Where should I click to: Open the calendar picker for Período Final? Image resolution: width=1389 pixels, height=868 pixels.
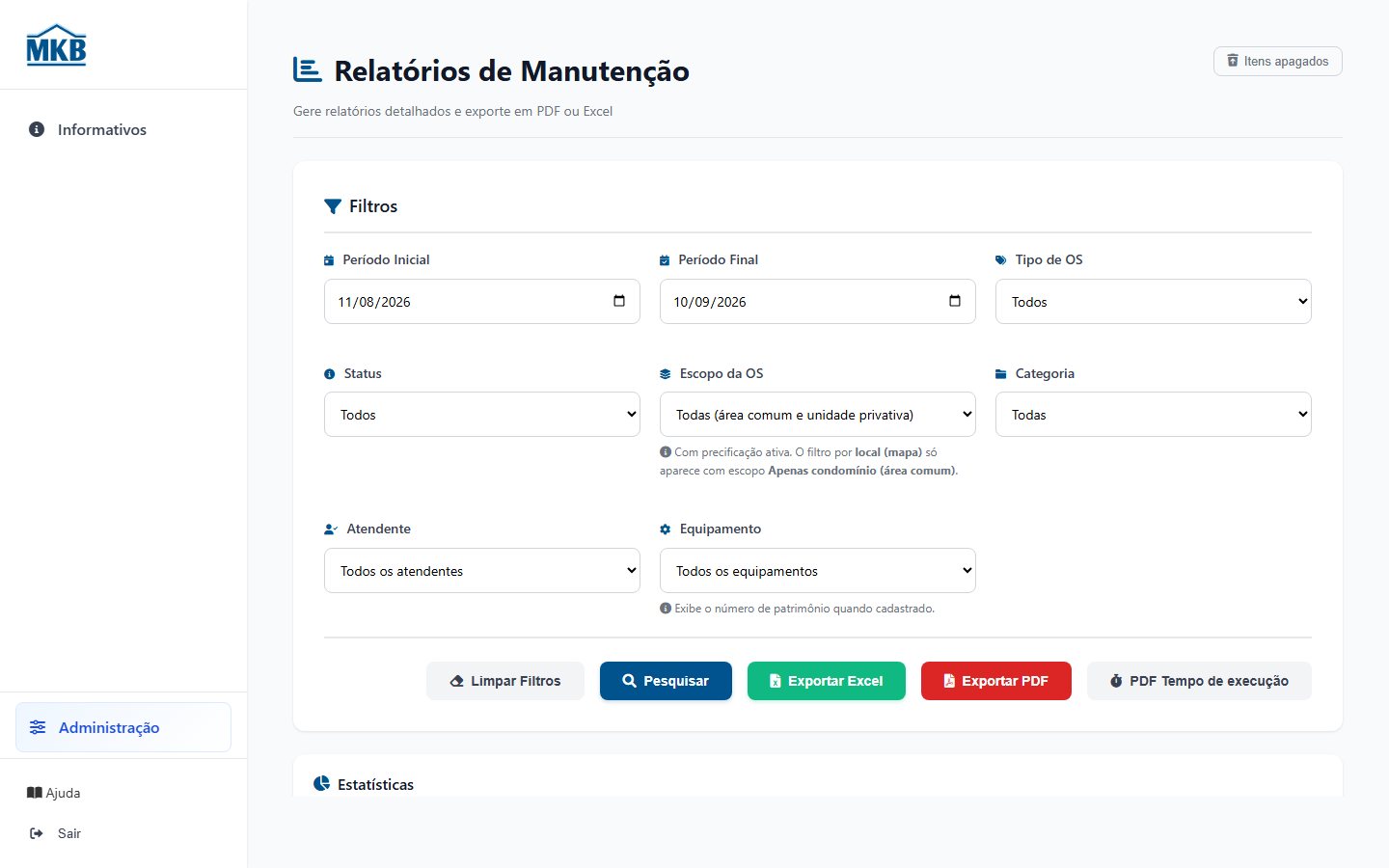(x=955, y=301)
